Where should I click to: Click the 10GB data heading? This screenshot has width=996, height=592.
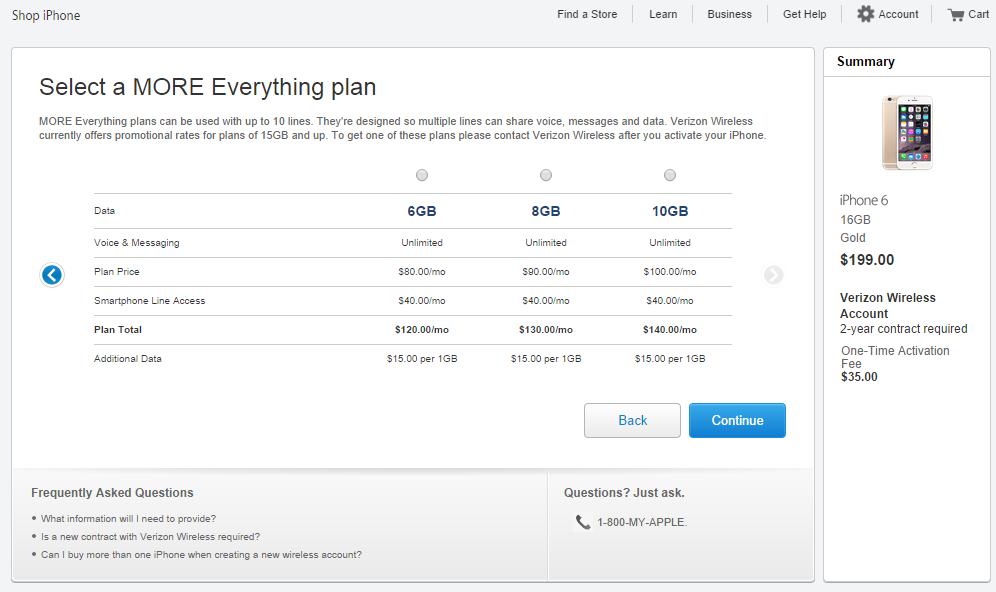click(670, 211)
